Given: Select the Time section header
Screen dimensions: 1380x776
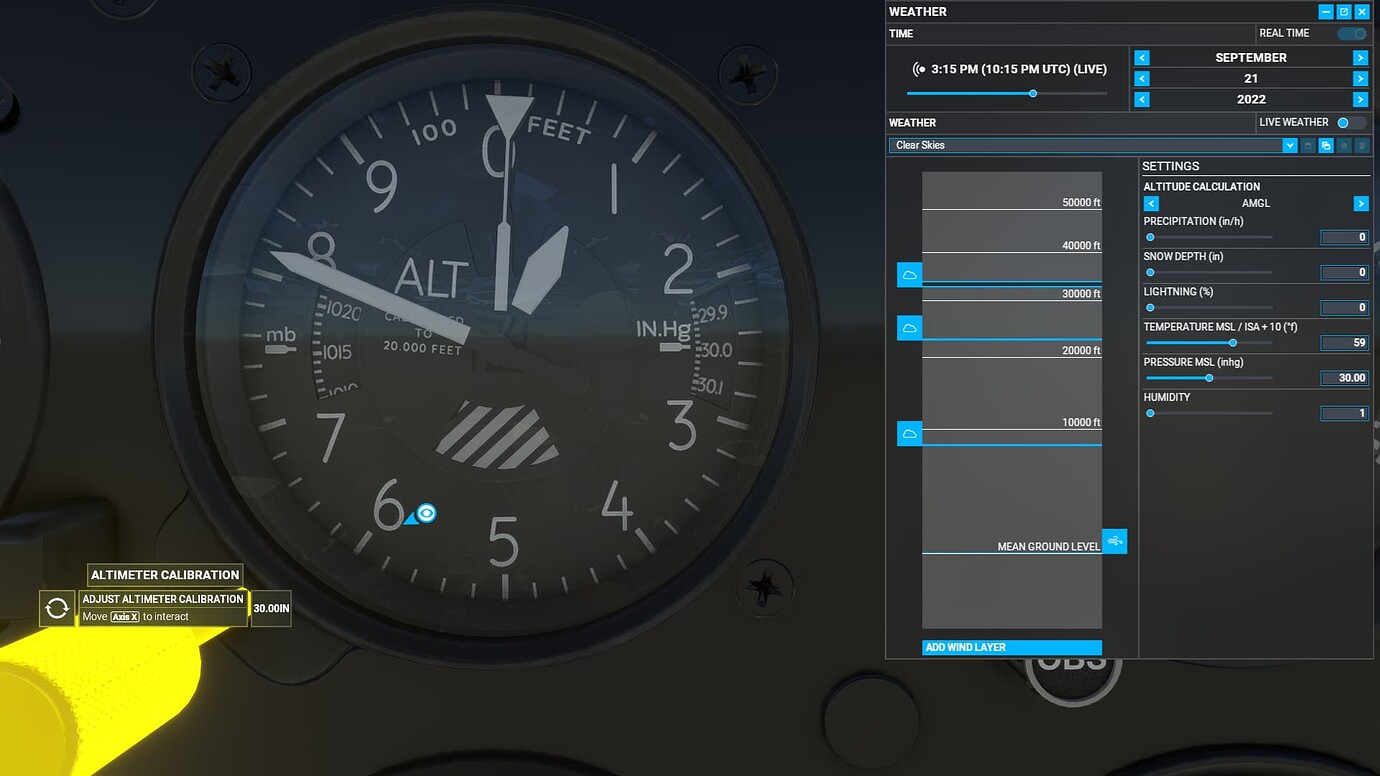Looking at the screenshot, I should point(899,33).
